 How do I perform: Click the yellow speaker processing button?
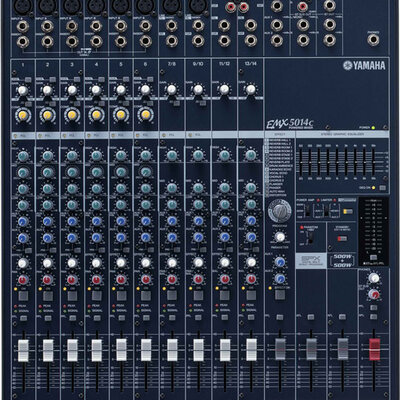(348, 211)
